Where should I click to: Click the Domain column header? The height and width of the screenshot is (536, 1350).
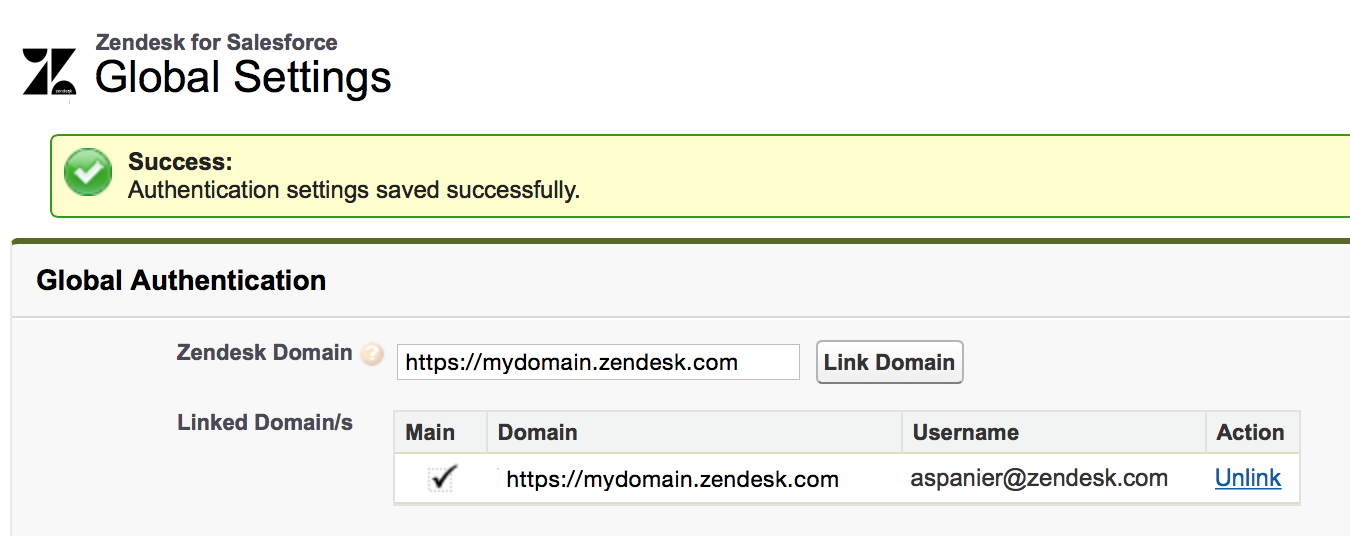[538, 432]
